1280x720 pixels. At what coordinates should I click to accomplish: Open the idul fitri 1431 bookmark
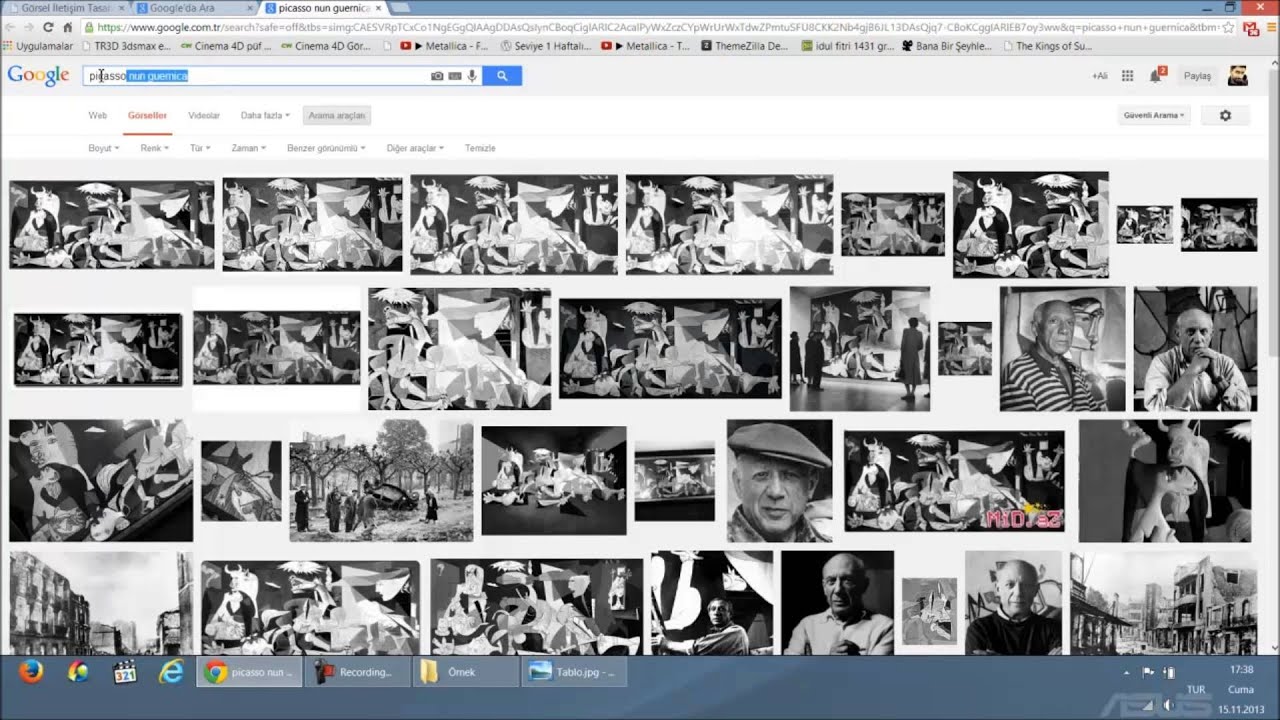pos(848,46)
